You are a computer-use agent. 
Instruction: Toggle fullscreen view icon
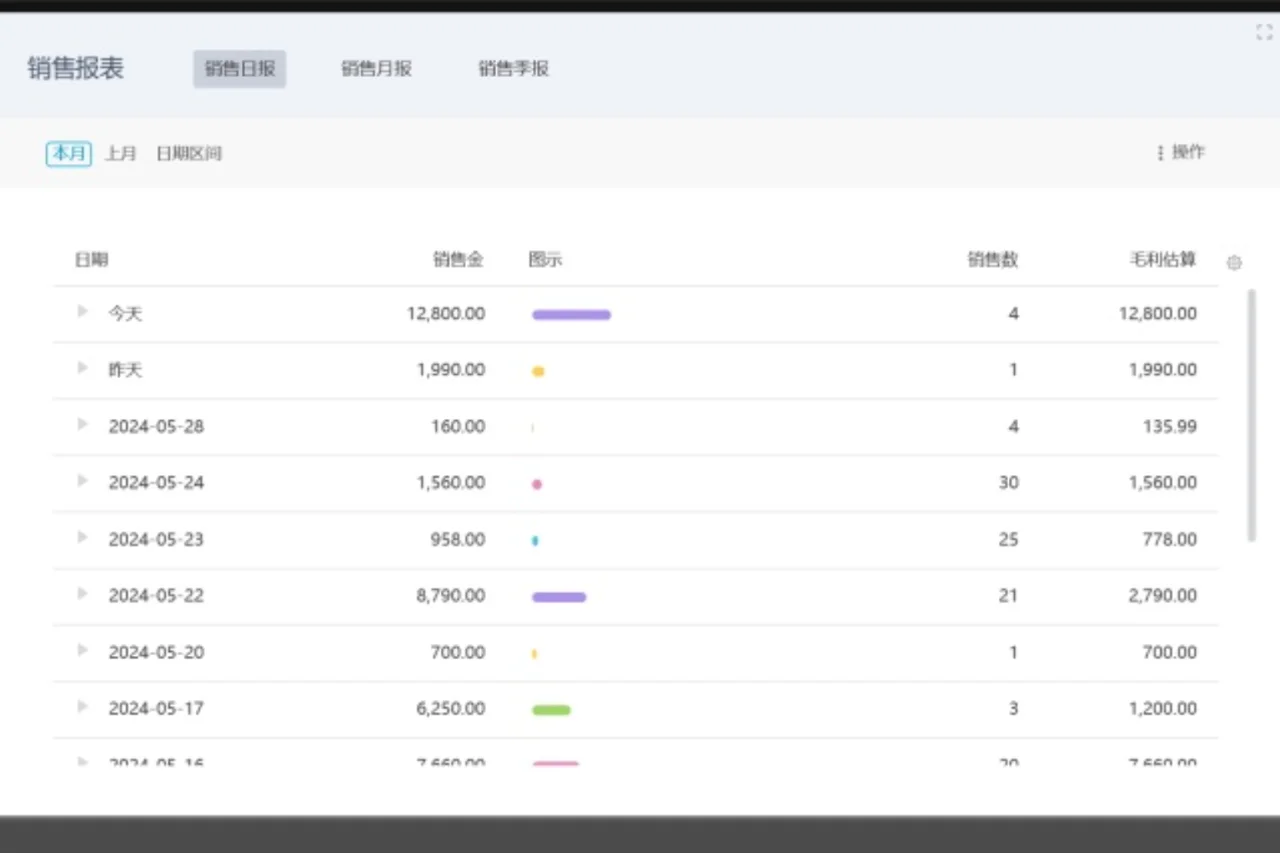pos(1264,32)
